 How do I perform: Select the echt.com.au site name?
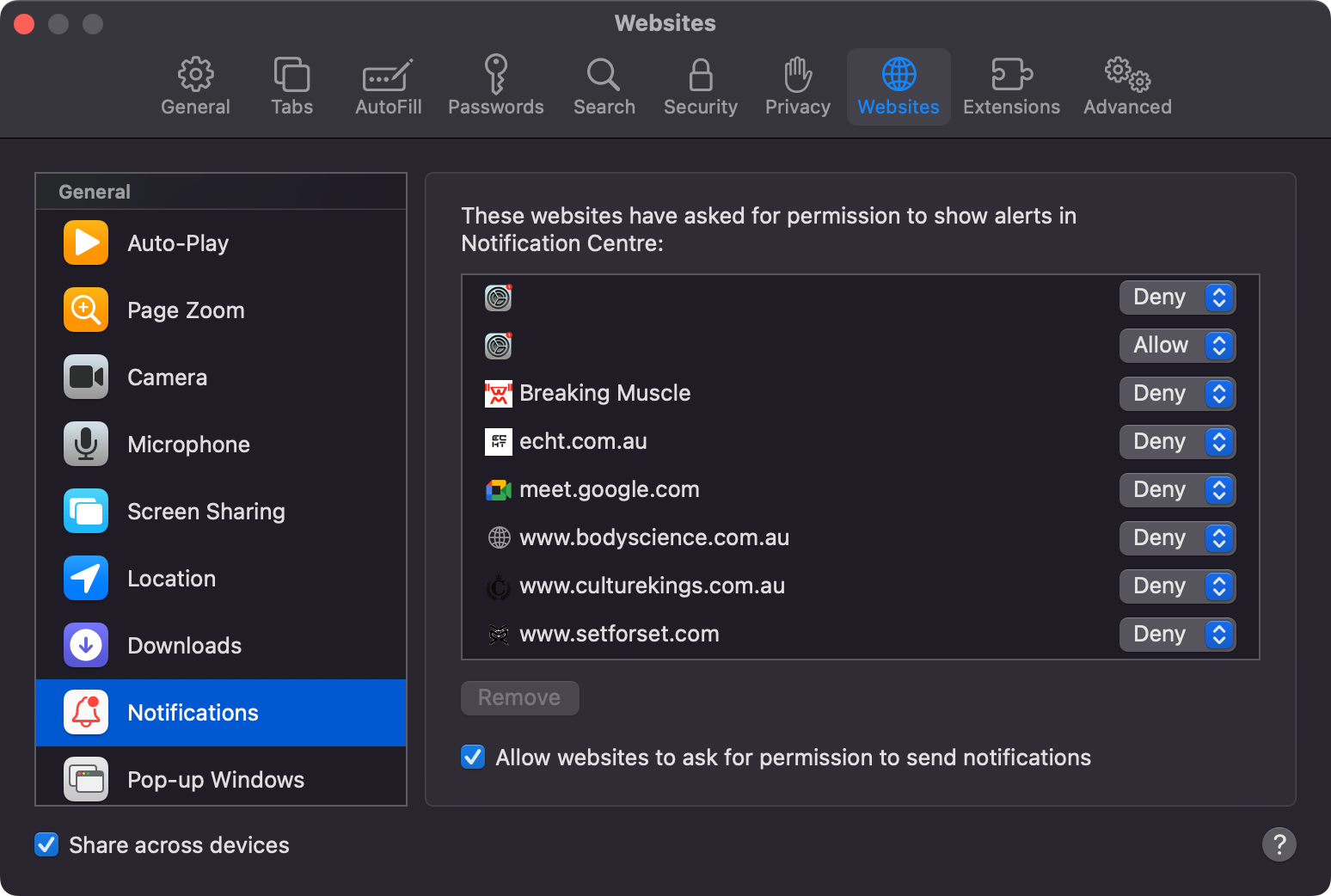pyautogui.click(x=583, y=441)
